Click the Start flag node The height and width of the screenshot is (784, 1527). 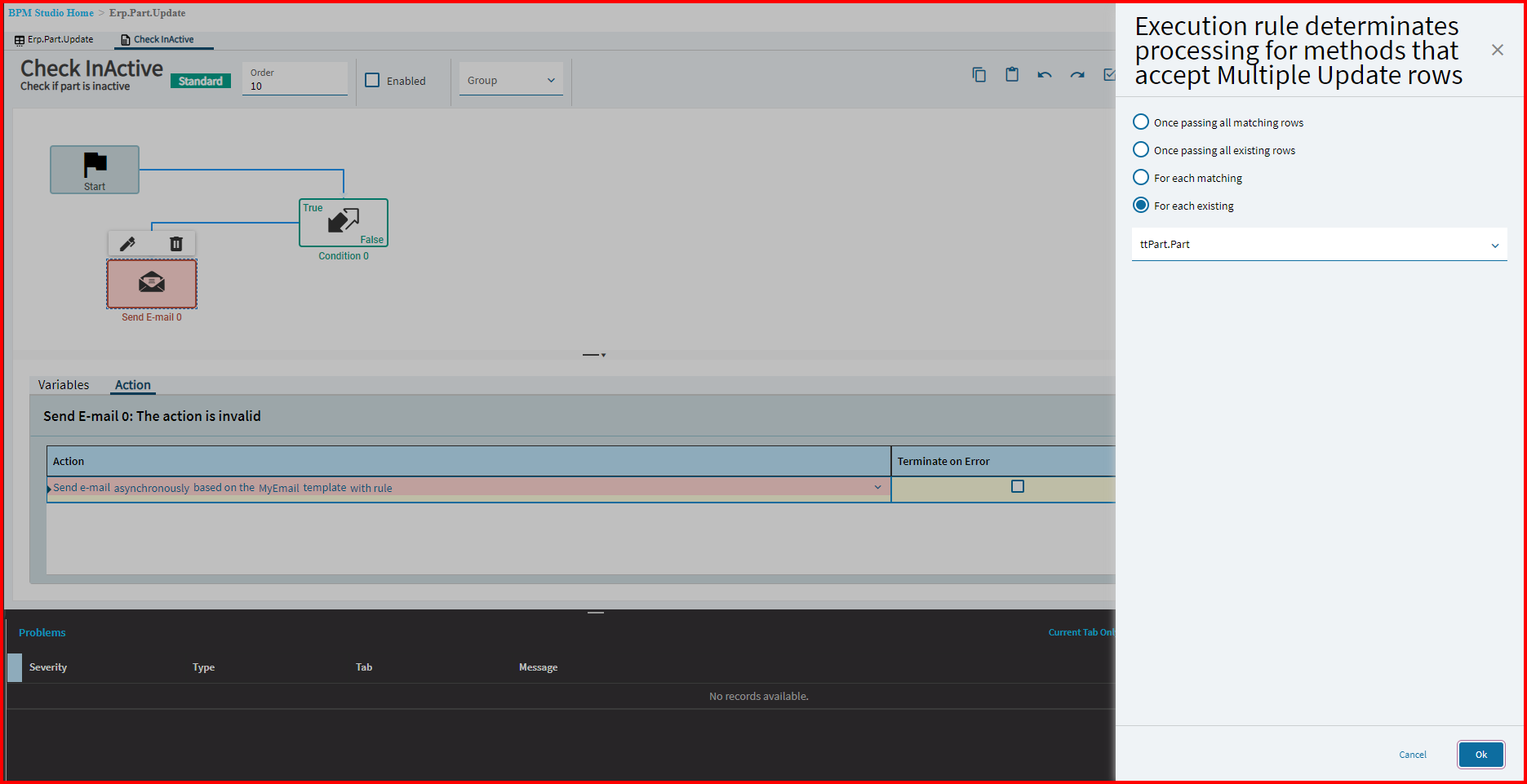pos(95,170)
